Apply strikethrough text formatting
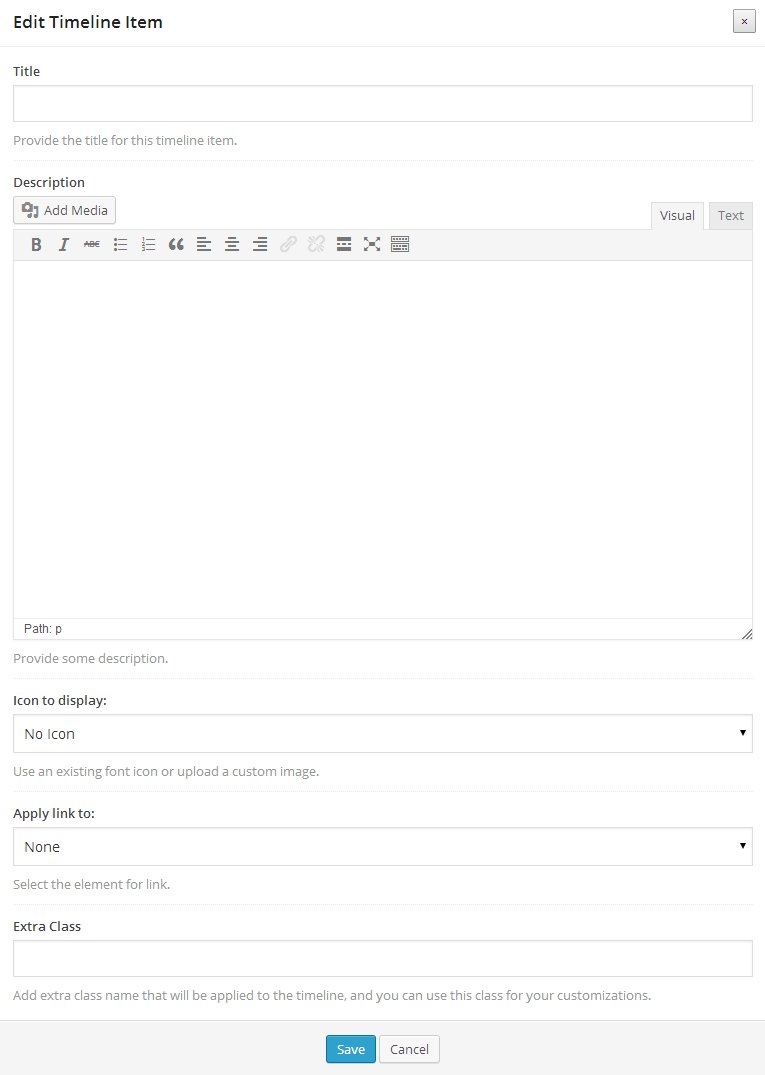 pyautogui.click(x=92, y=244)
